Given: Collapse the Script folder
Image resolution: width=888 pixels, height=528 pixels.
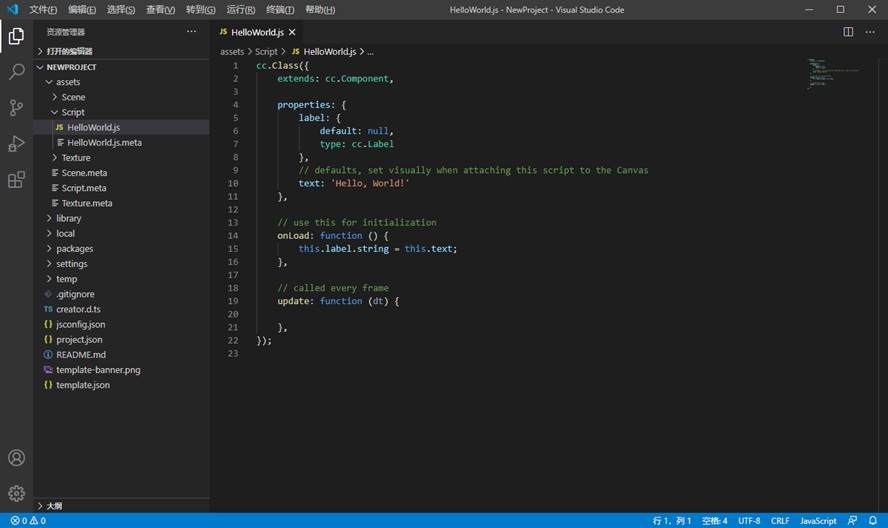Looking at the screenshot, I should (x=121, y=112).
